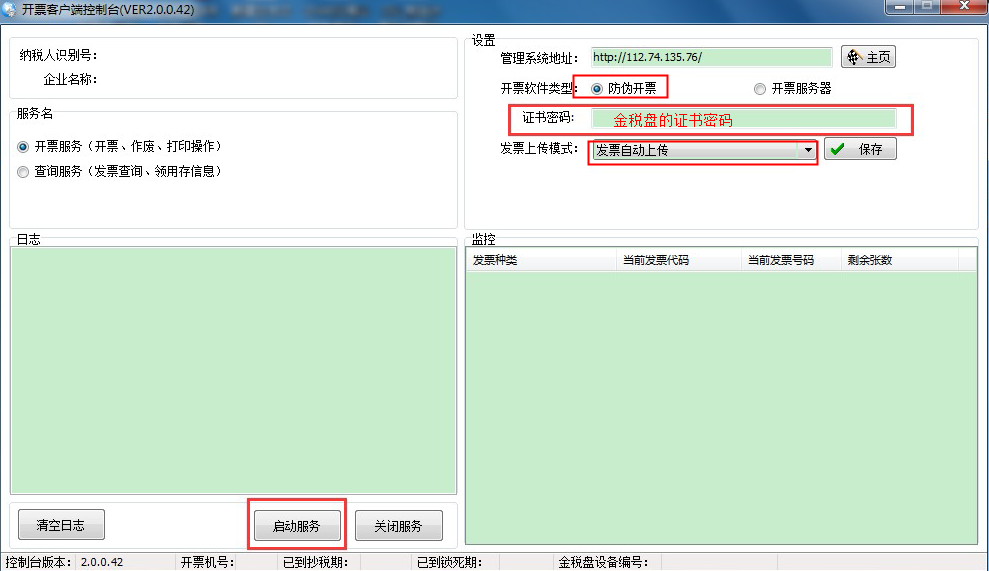Select the 开票服务器 radio button
Image resolution: width=989 pixels, height=571 pixels.
[x=760, y=89]
